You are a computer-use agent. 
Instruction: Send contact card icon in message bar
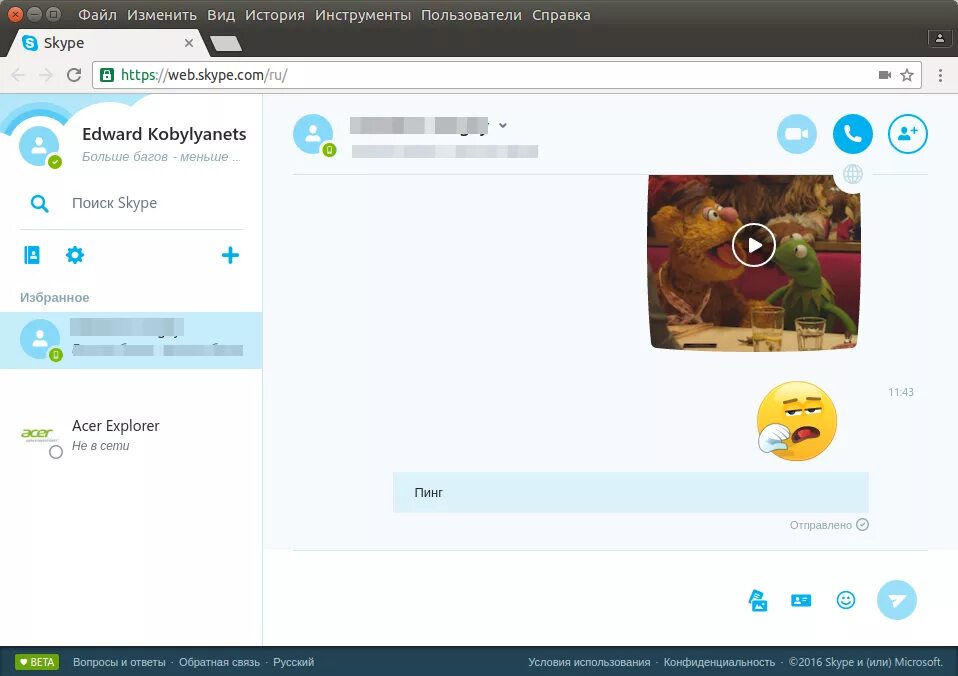coord(801,600)
